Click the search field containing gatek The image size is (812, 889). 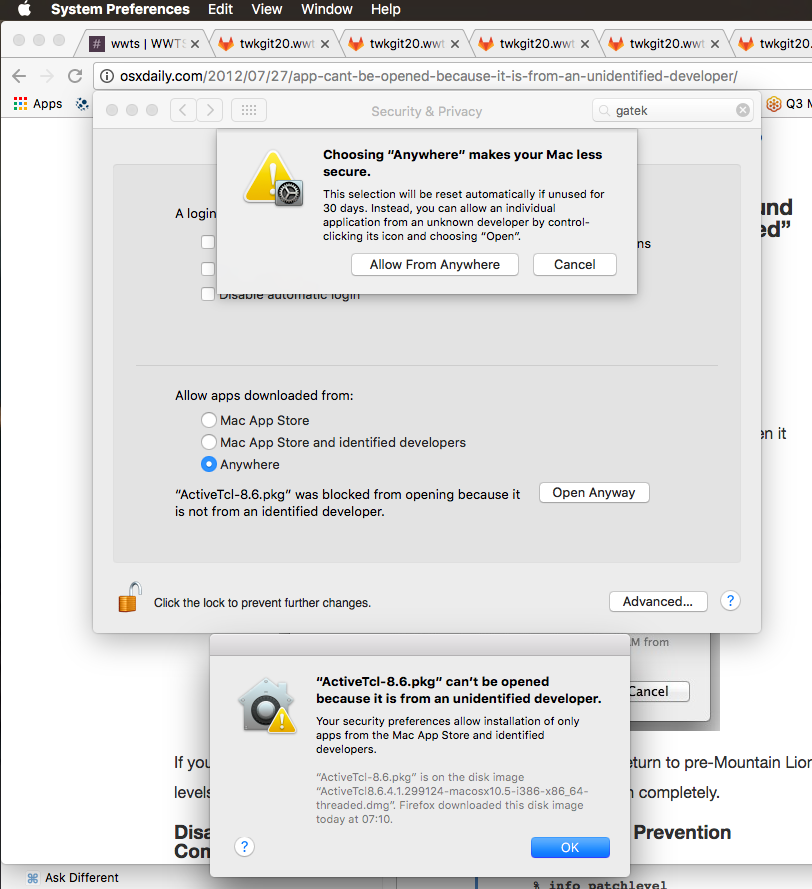[673, 110]
